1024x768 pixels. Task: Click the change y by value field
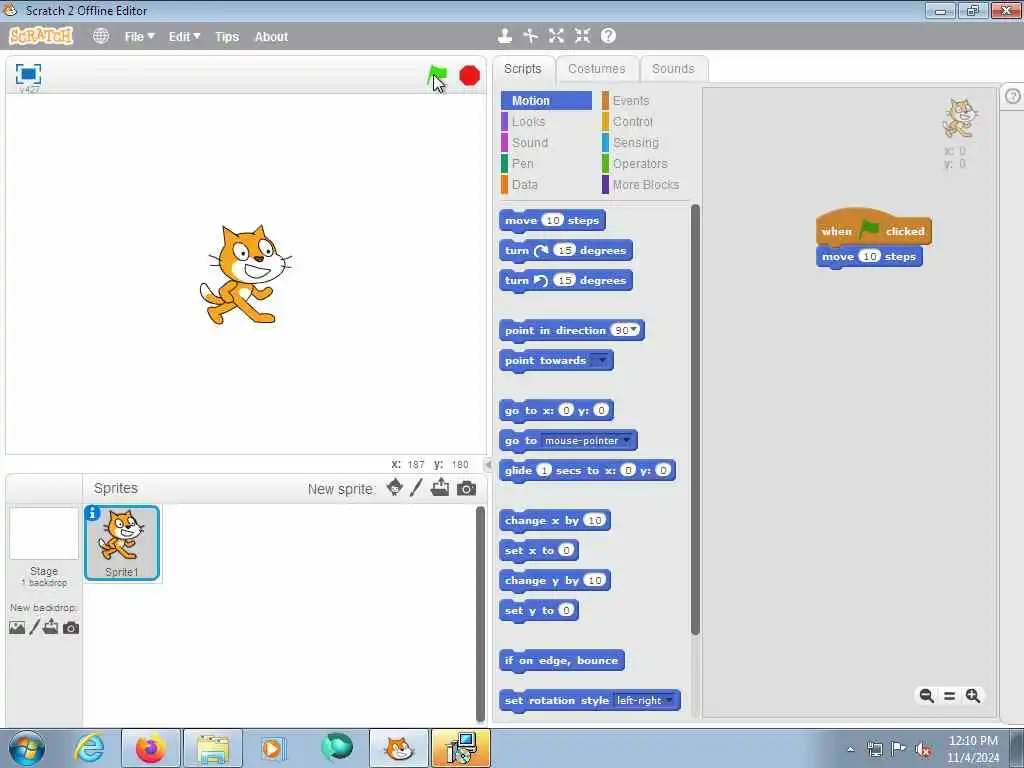[x=594, y=581]
